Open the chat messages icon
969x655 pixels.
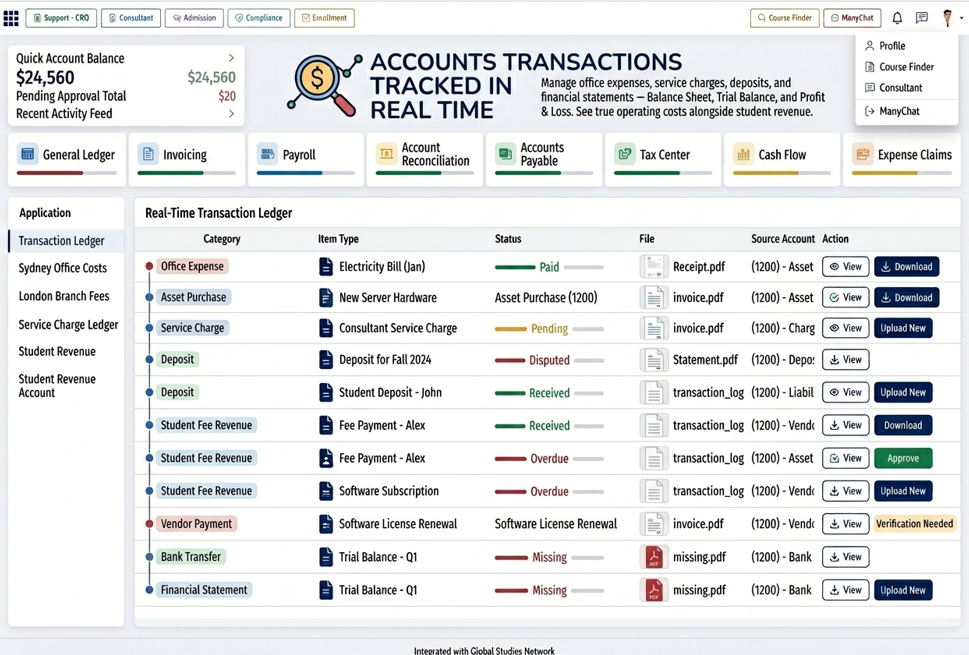tap(921, 18)
